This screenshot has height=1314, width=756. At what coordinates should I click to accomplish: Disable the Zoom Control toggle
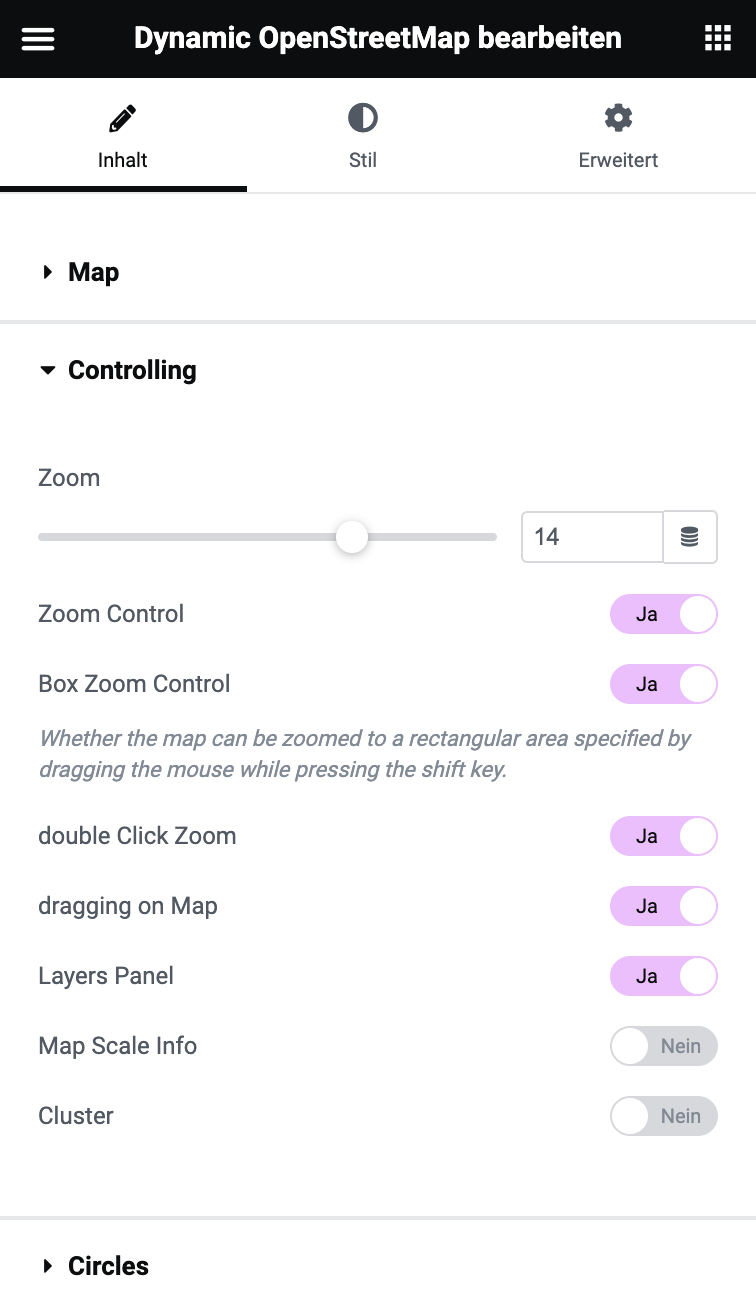[x=664, y=614]
